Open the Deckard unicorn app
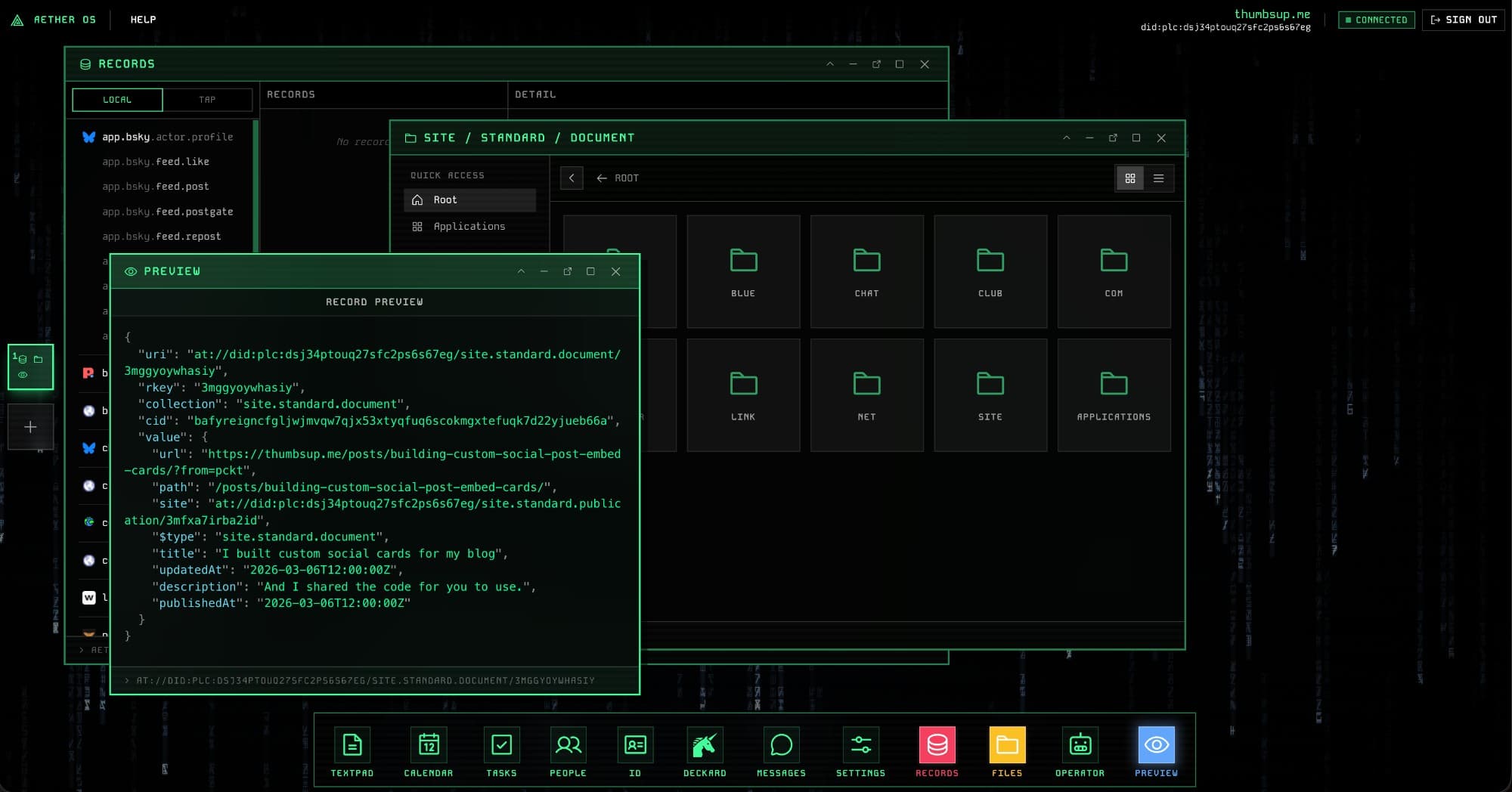This screenshot has height=792, width=1512. (705, 745)
